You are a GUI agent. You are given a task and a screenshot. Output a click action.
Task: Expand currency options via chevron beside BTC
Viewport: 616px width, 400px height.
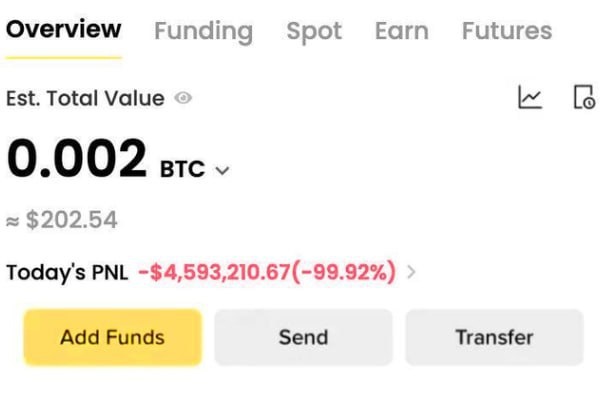222,171
